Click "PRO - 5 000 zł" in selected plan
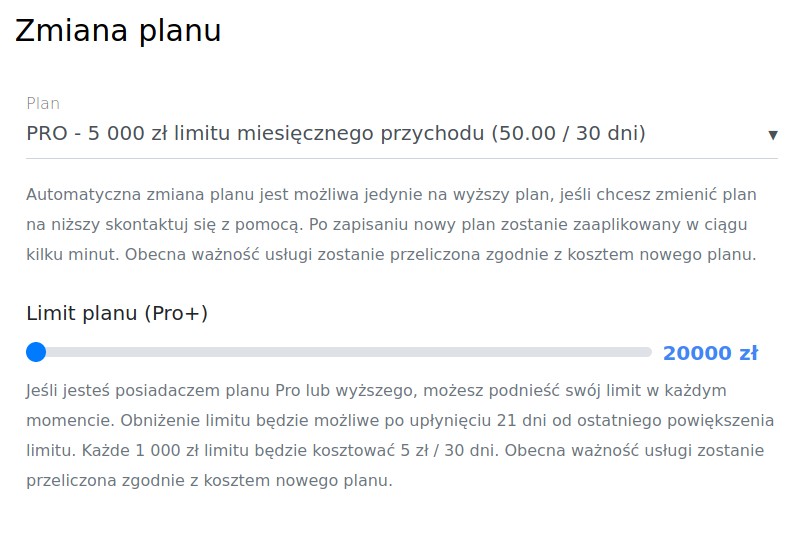812x535 pixels. pos(97,134)
